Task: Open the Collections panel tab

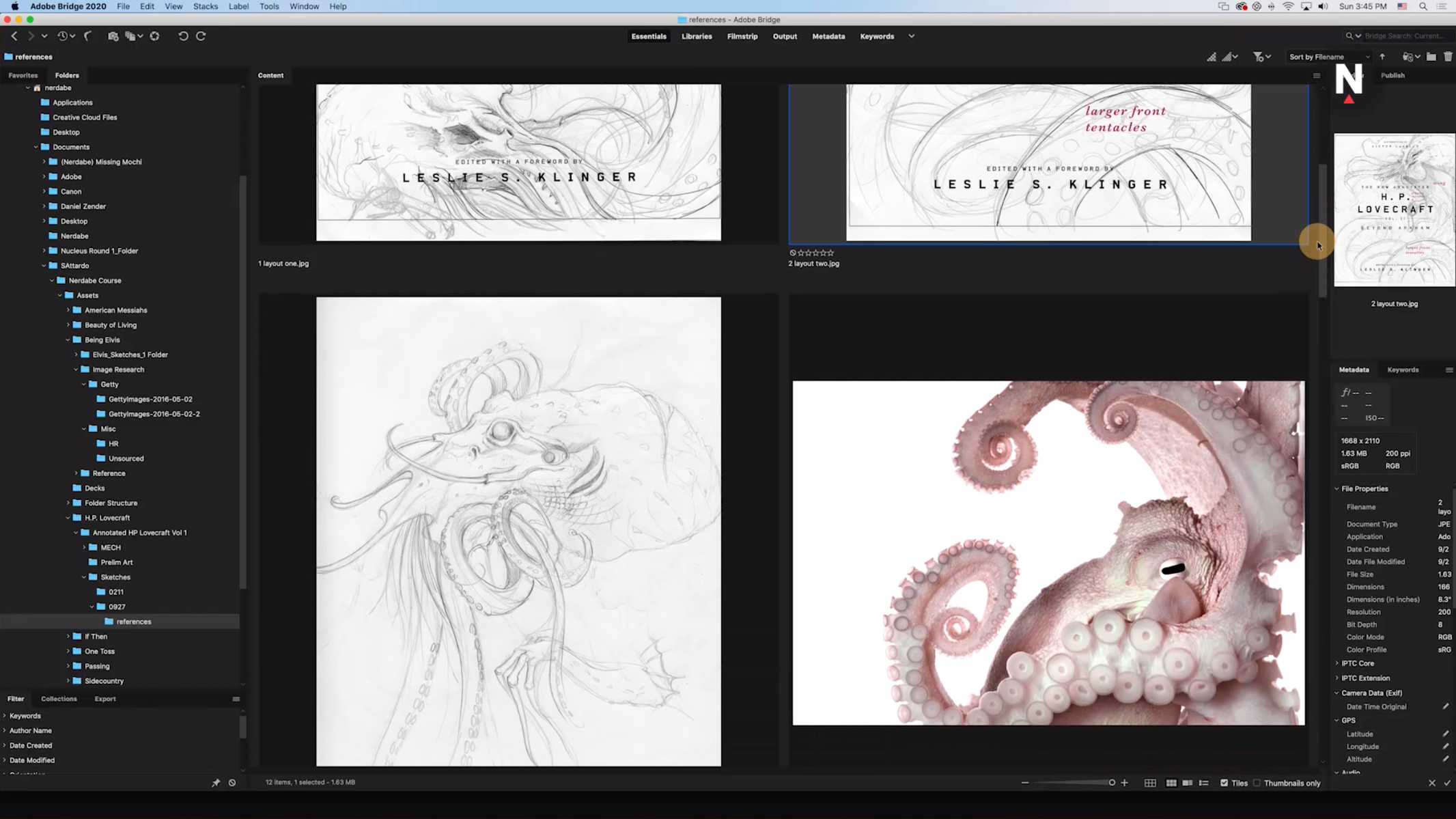Action: coord(59,699)
